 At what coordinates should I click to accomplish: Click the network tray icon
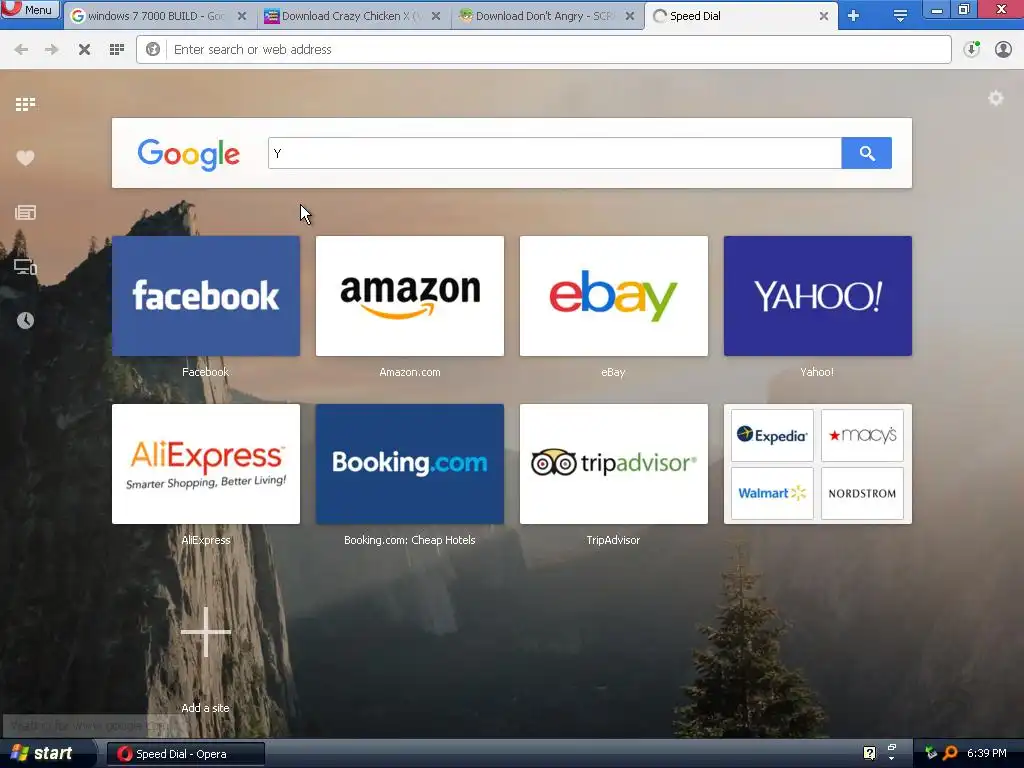point(931,754)
